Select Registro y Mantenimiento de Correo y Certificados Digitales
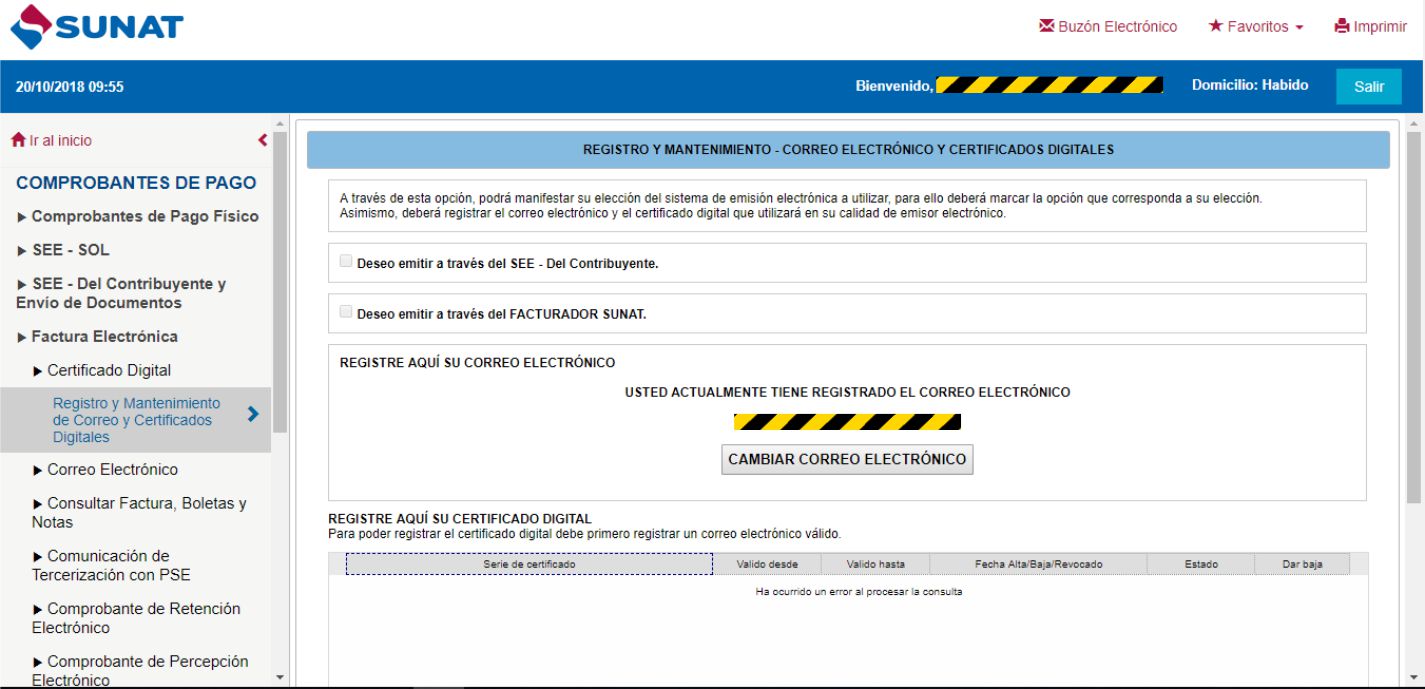Image resolution: width=1425 pixels, height=689 pixels. pyautogui.click(x=137, y=420)
